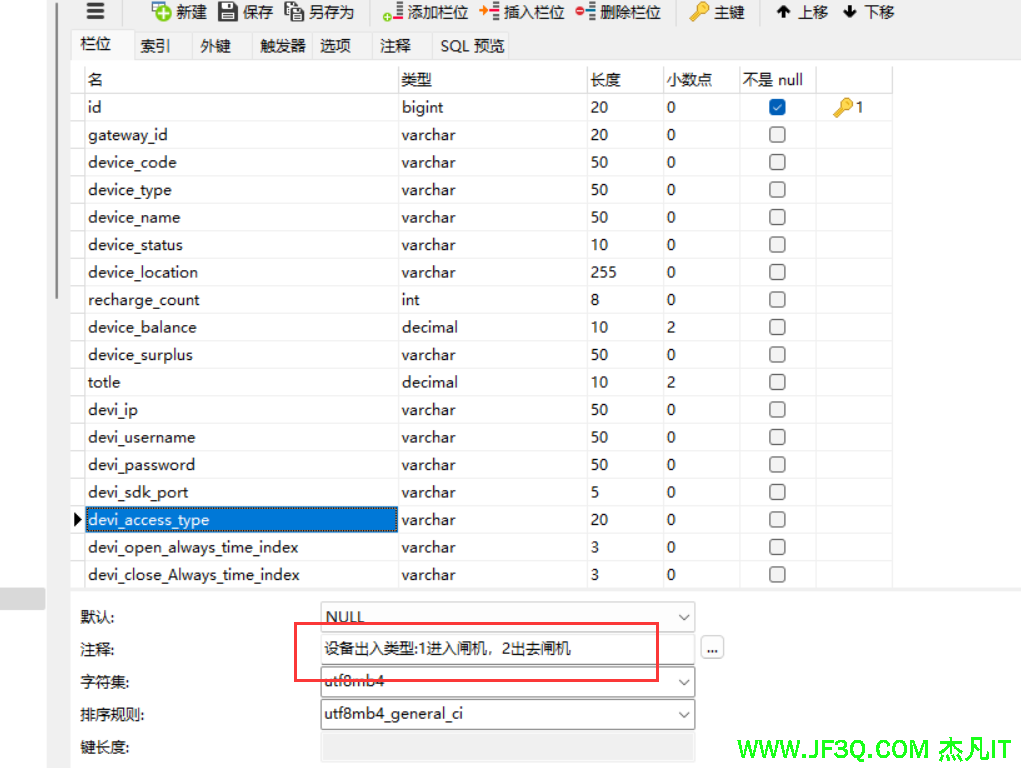Screen dimensions: 1021x768
Task: Uncheck the not-null checkbox for id
Action: 777,107
